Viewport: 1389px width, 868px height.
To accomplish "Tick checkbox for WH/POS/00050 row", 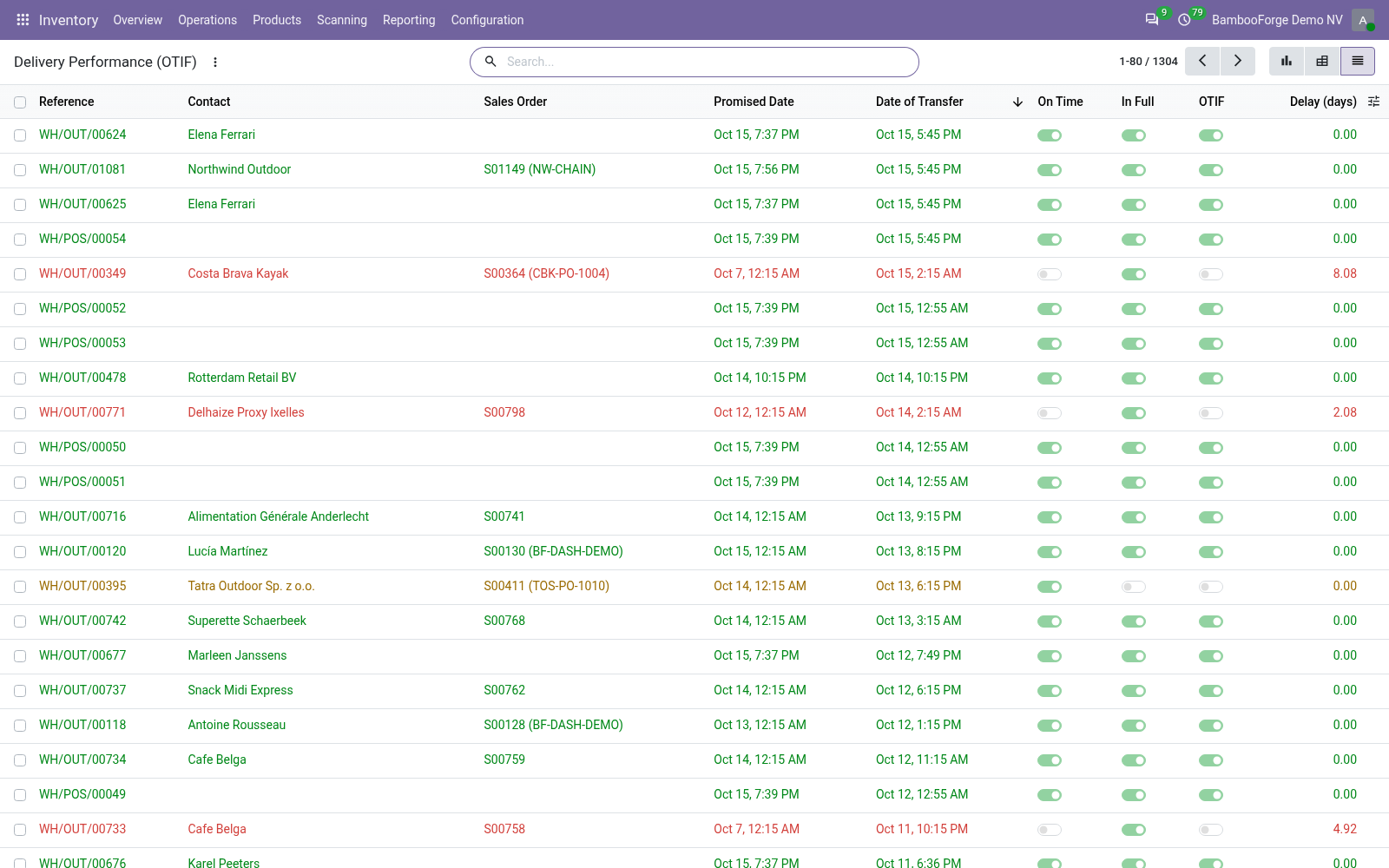I will [x=20, y=448].
